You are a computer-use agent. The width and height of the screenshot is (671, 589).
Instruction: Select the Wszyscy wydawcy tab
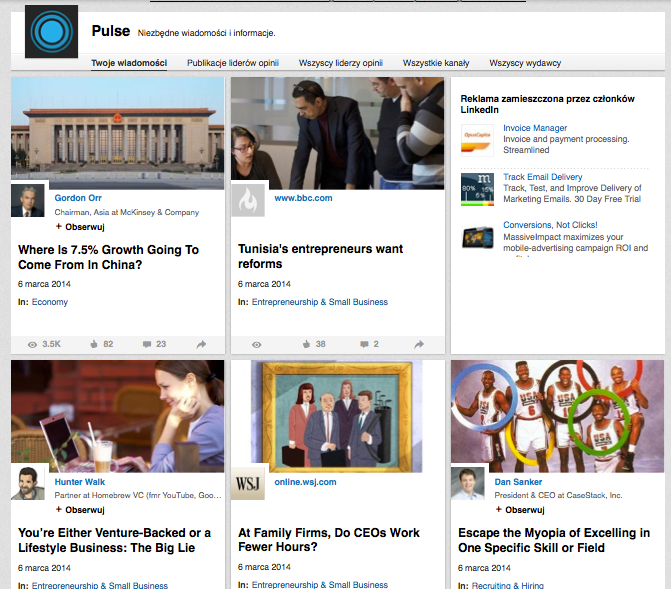click(525, 63)
